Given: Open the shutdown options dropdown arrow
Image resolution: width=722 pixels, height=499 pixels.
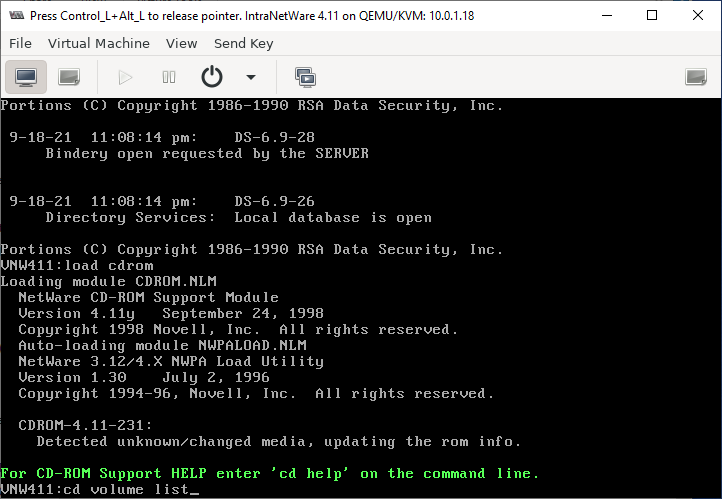Looking at the screenshot, I should tap(250, 77).
